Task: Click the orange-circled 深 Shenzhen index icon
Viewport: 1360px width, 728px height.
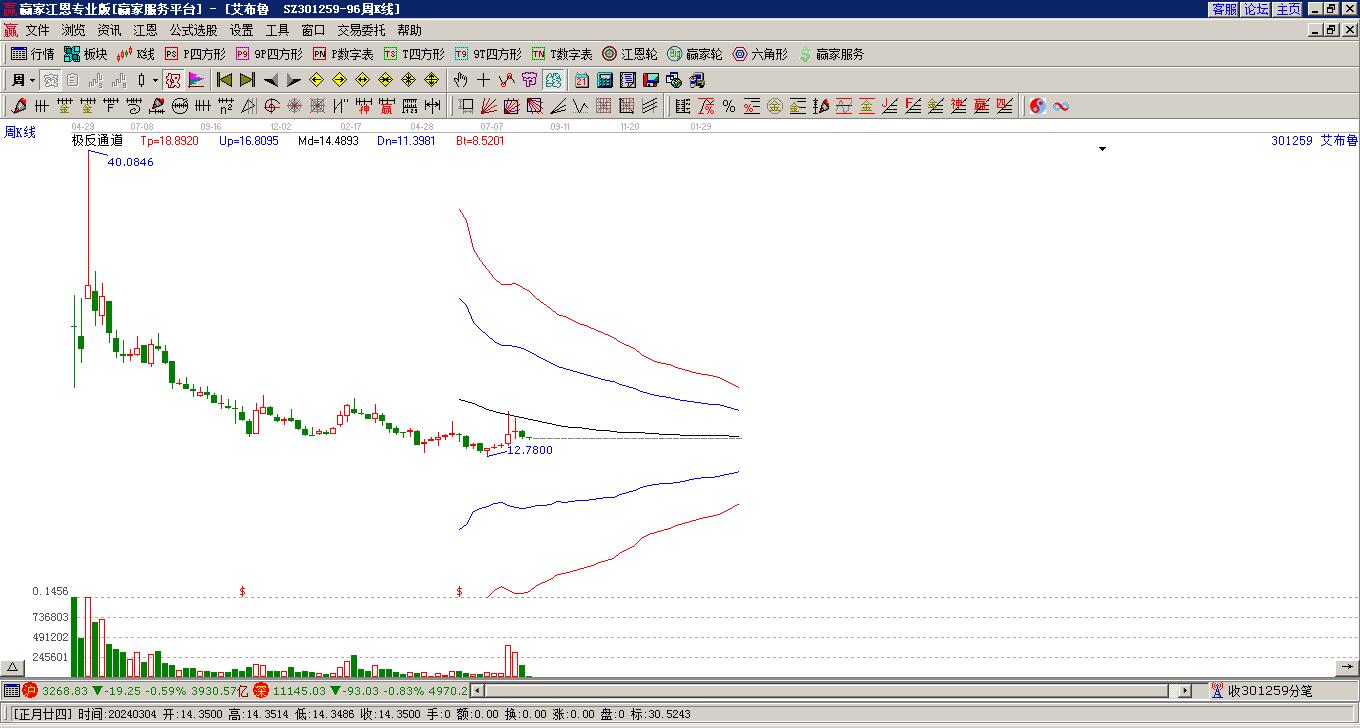Action: pos(261,690)
